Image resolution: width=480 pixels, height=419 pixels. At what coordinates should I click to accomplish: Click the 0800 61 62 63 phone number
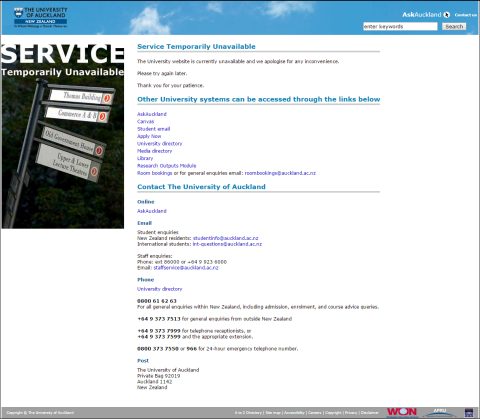[x=157, y=301]
